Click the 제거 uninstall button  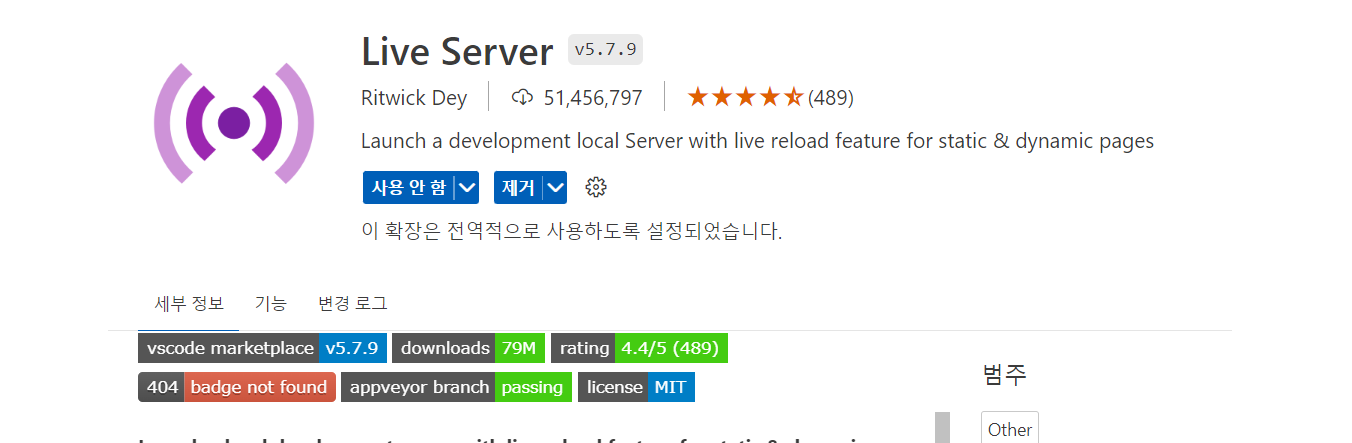click(518, 187)
